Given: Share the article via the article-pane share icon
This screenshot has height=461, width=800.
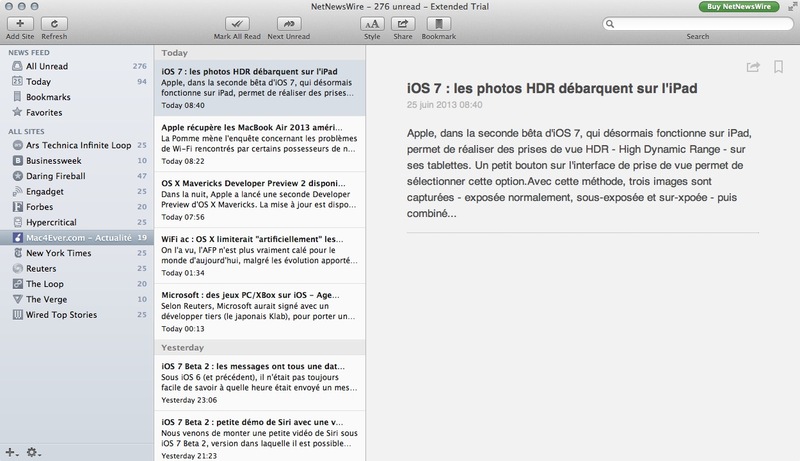Looking at the screenshot, I should 753,67.
